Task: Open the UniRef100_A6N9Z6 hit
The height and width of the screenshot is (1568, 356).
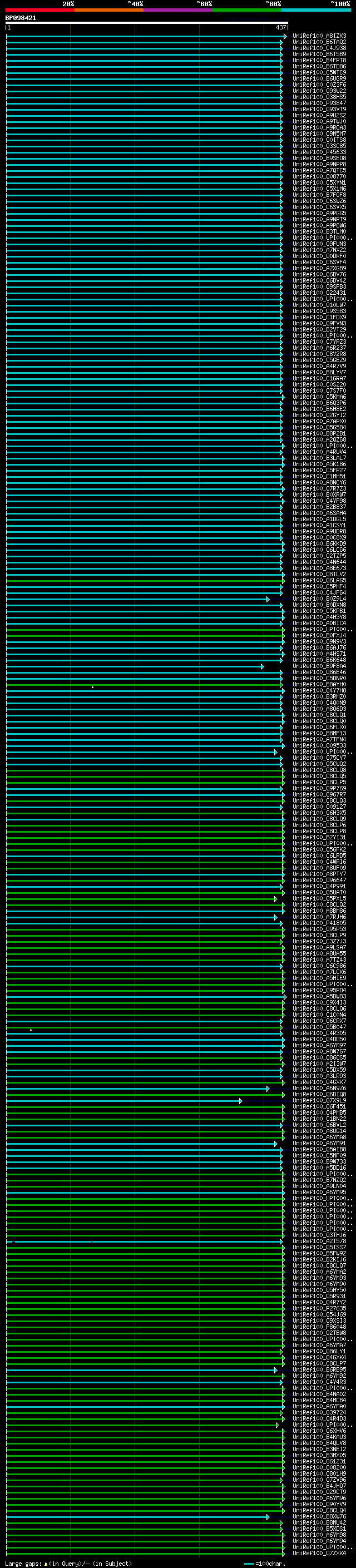Action: 319,1089
